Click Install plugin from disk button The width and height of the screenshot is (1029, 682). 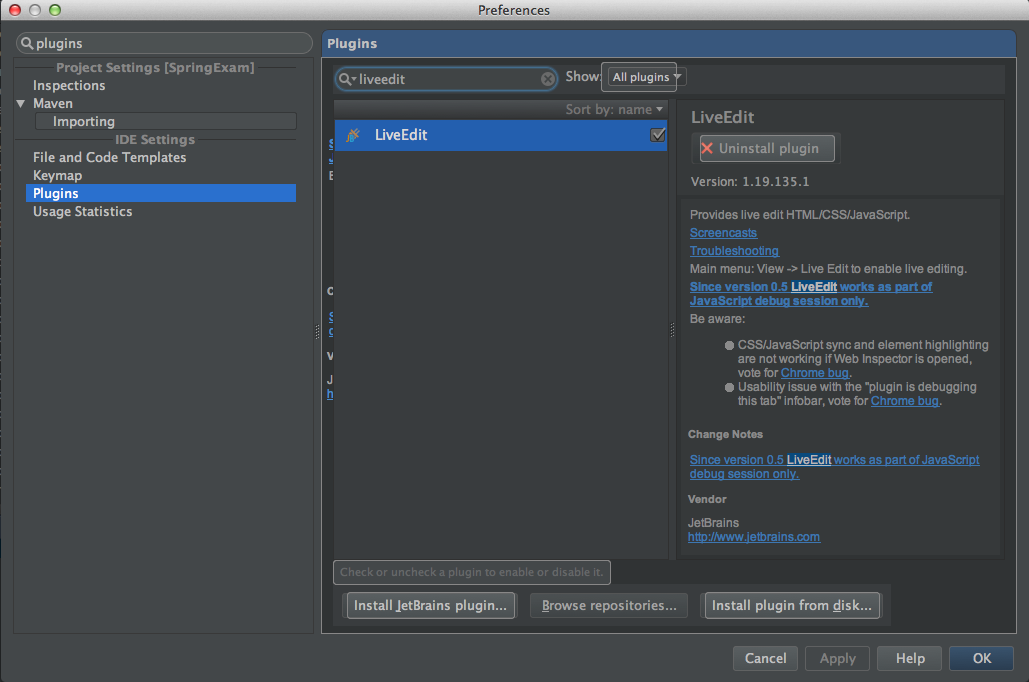(792, 605)
